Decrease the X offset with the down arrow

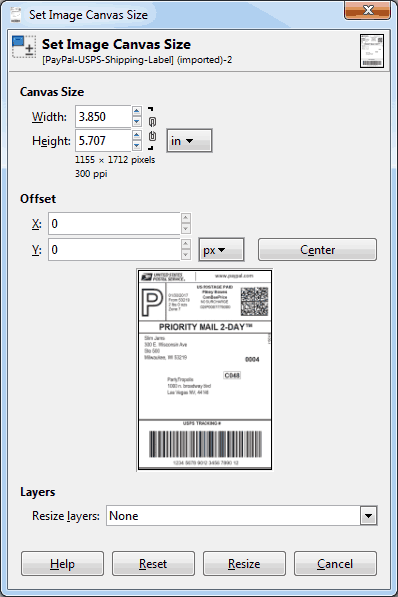[185, 228]
